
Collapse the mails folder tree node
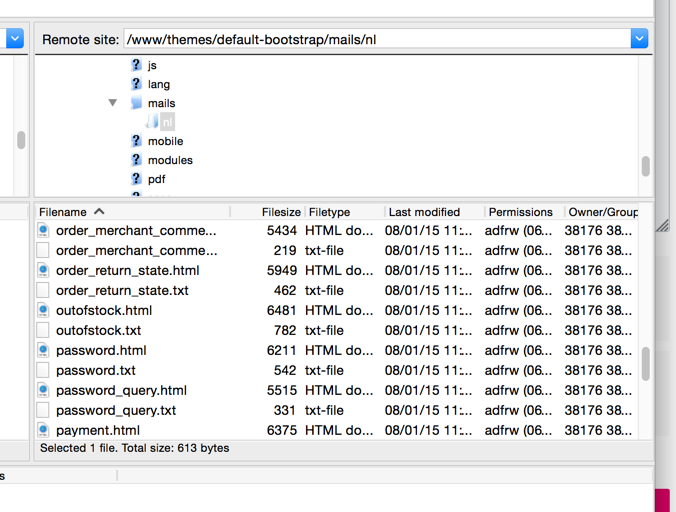(x=113, y=103)
